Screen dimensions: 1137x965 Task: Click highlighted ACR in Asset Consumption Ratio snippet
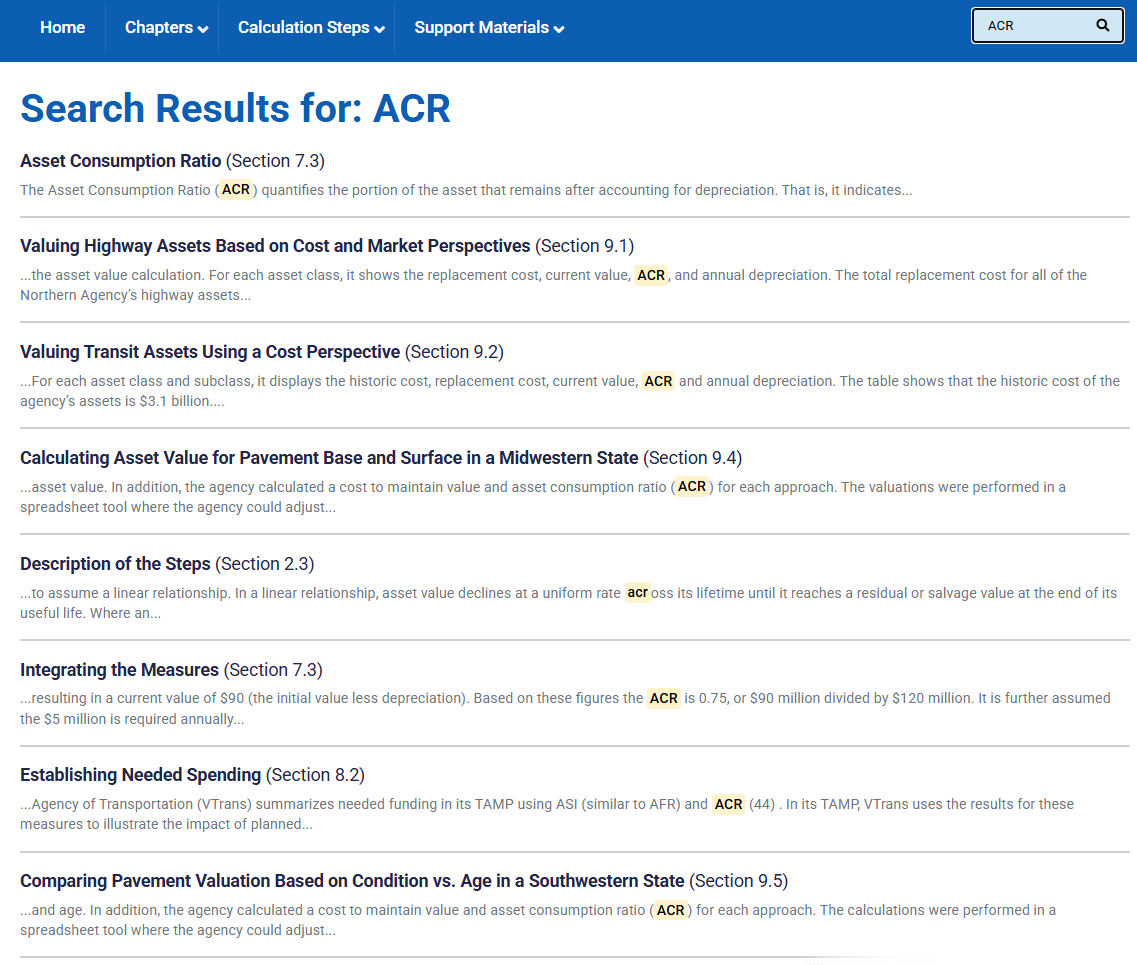[236, 190]
